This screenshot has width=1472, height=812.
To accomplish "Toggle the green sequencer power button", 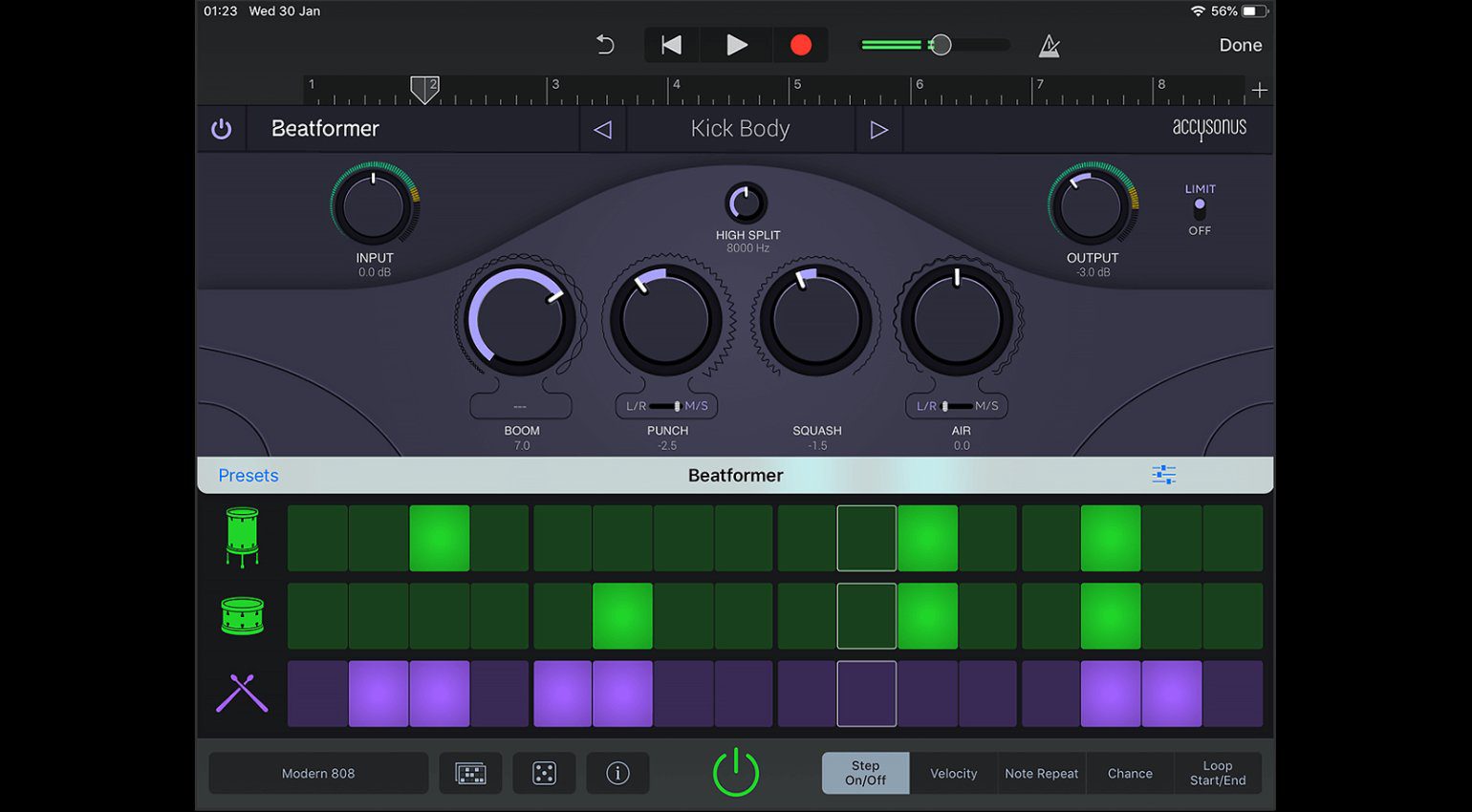I will pos(736,773).
